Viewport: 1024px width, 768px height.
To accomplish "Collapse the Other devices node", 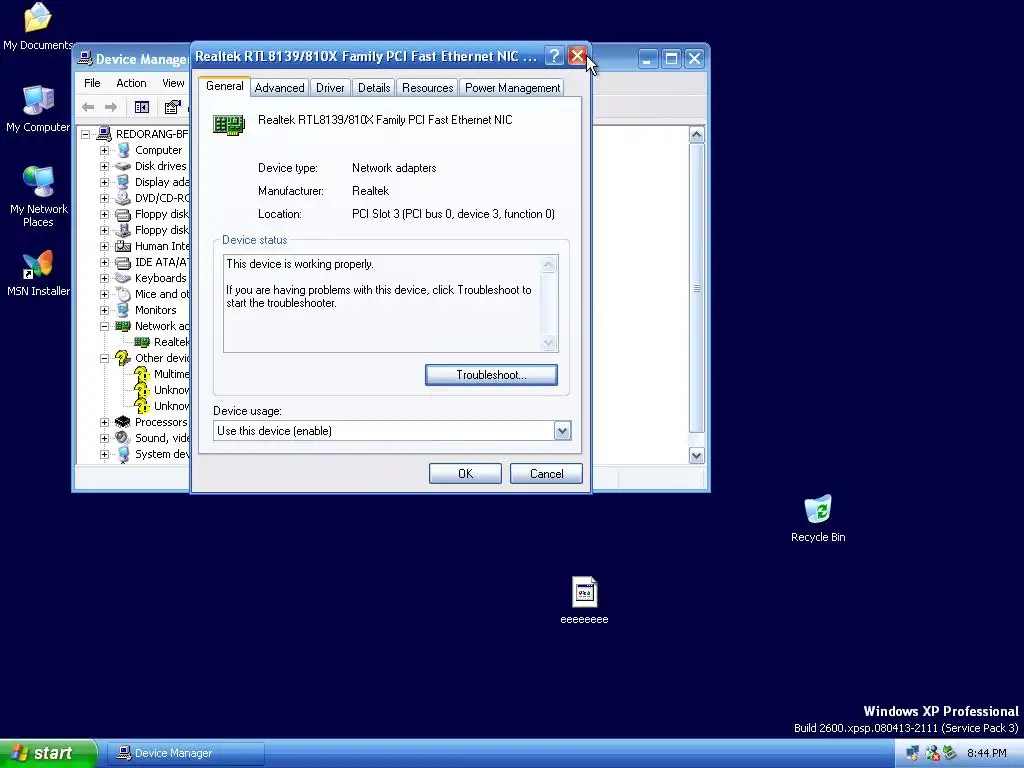I will [x=104, y=359].
